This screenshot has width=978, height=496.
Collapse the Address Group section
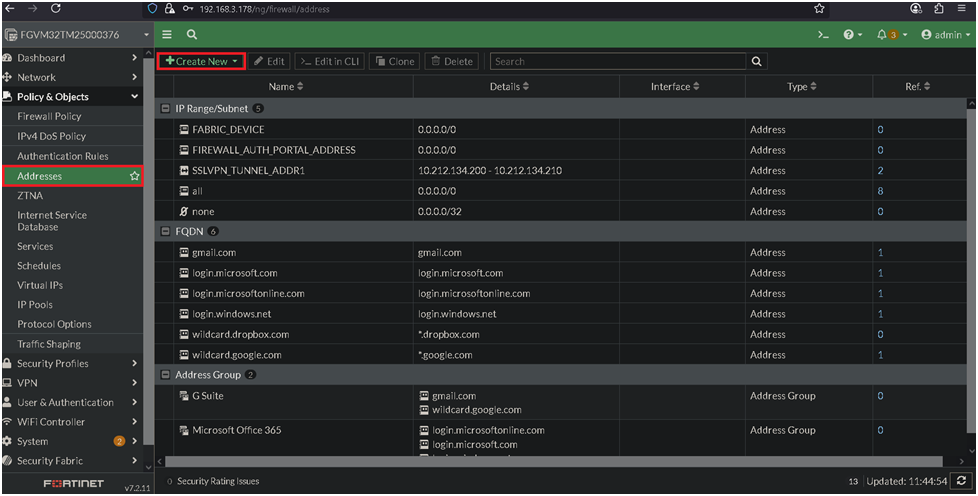click(x=165, y=375)
